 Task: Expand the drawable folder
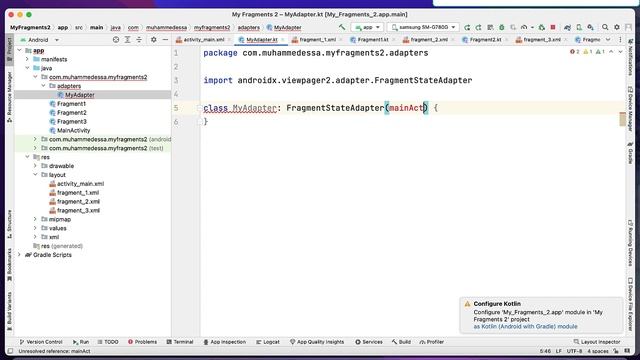(36, 166)
